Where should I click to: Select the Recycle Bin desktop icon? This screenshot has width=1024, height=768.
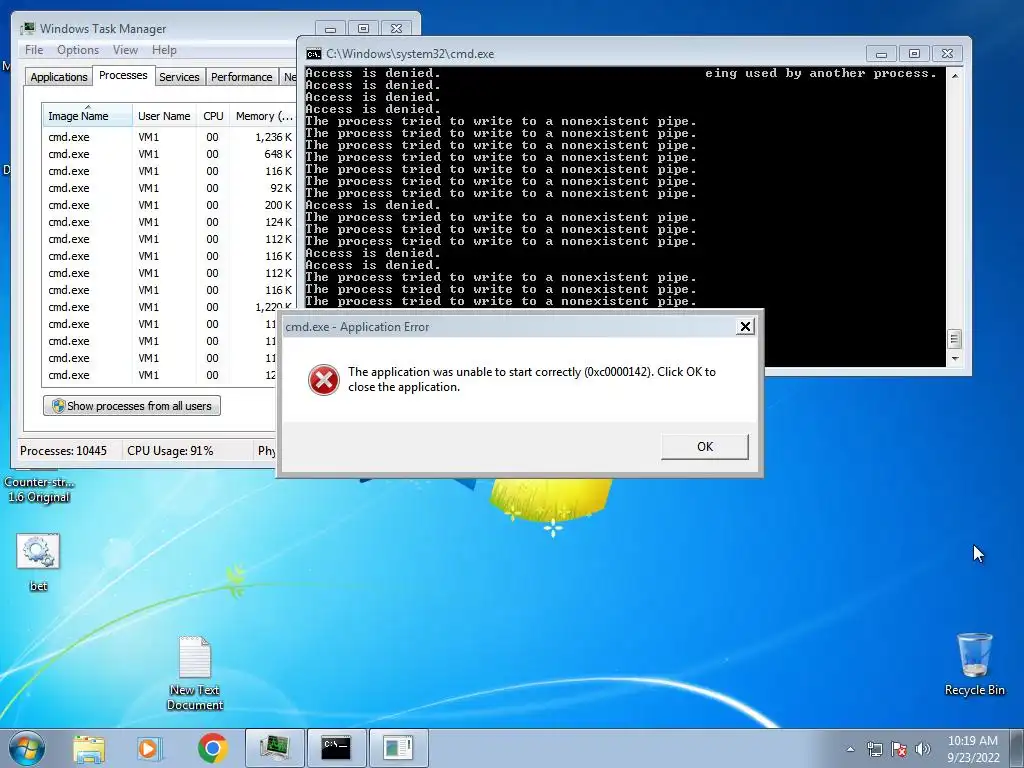click(x=974, y=664)
